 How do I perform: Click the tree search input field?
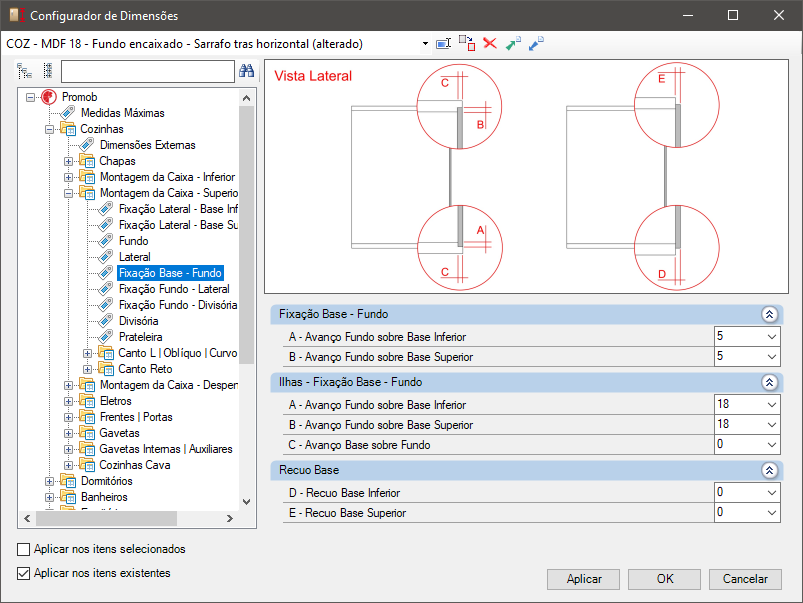click(147, 71)
